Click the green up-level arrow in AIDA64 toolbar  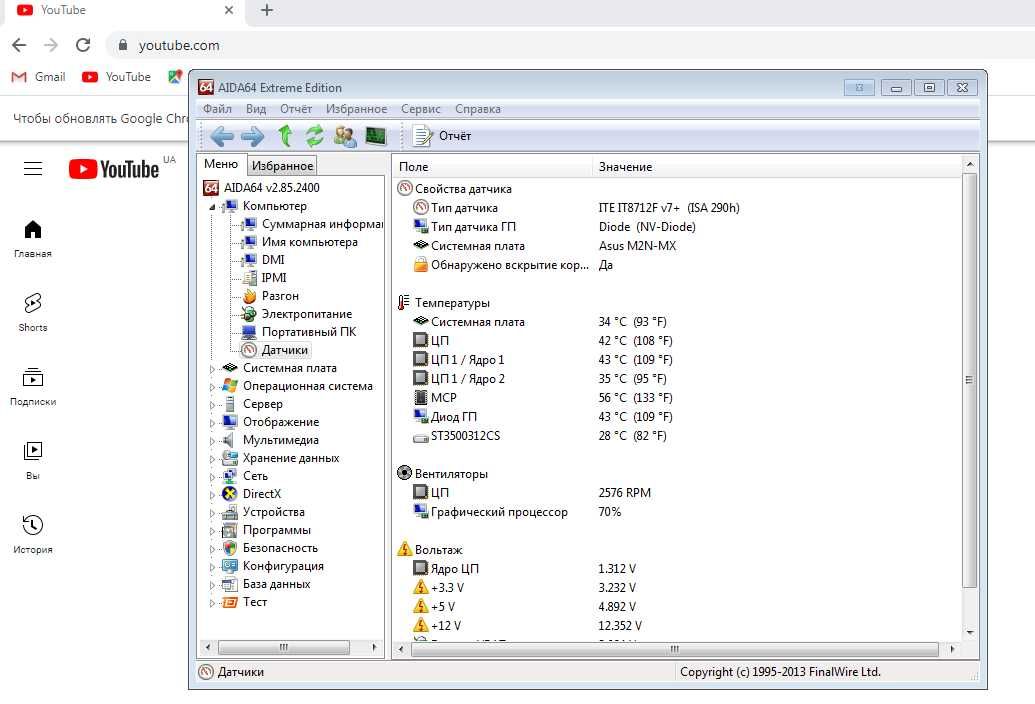(285, 136)
